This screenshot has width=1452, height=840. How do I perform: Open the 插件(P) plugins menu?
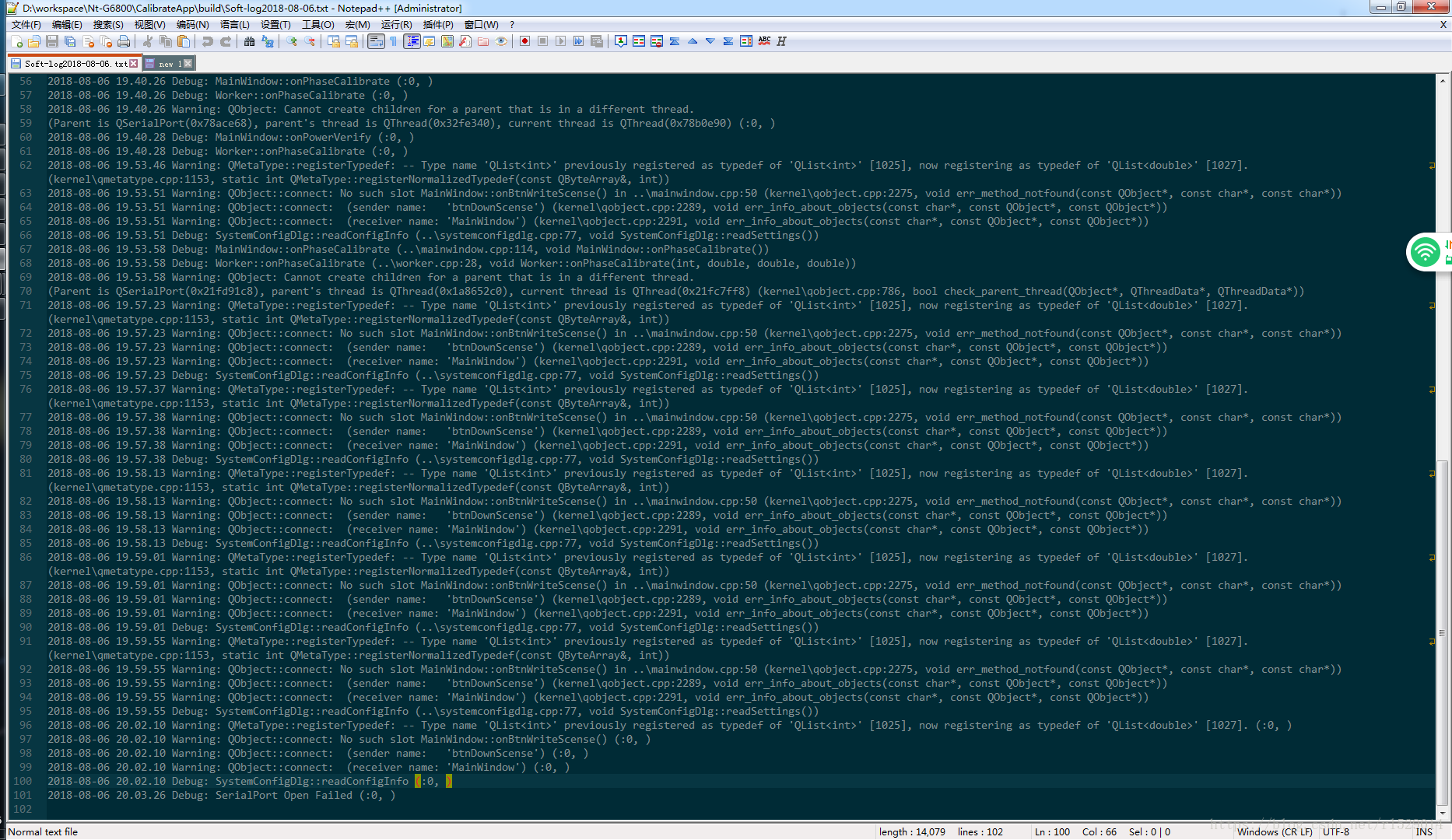[438, 24]
